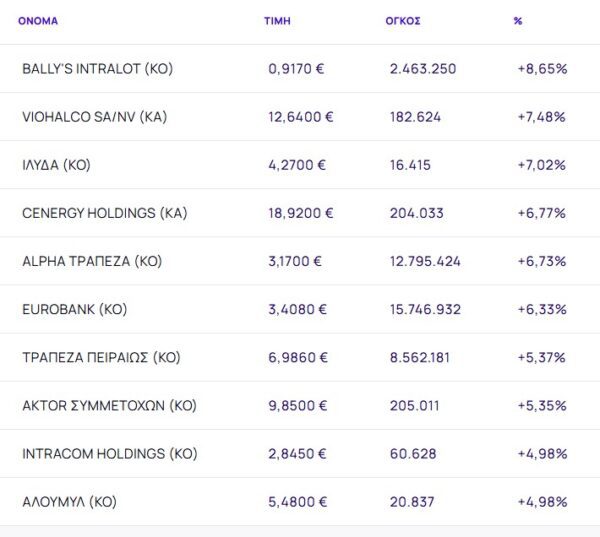Click the 18,9200 € Cenergy price
This screenshot has height=537, width=600.
[301, 213]
